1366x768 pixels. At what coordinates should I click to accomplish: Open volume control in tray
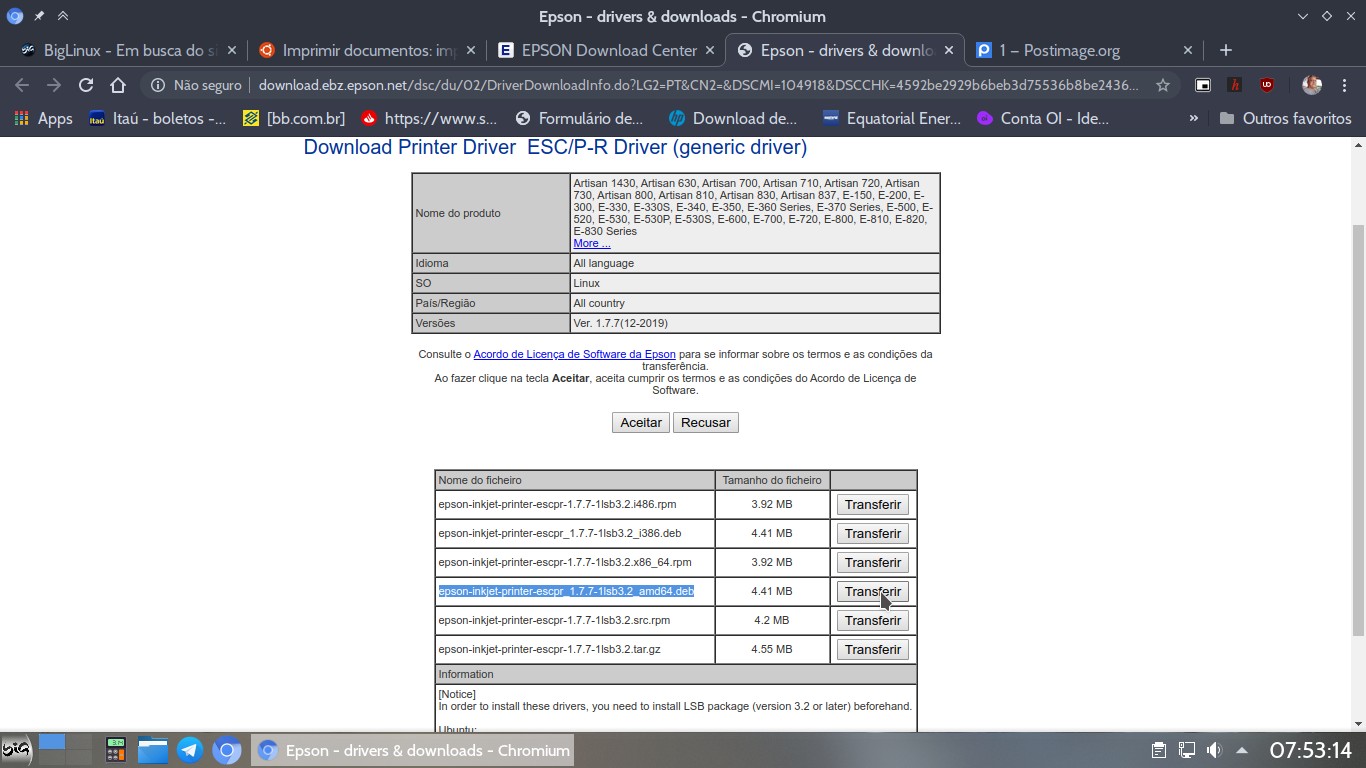(x=1214, y=750)
